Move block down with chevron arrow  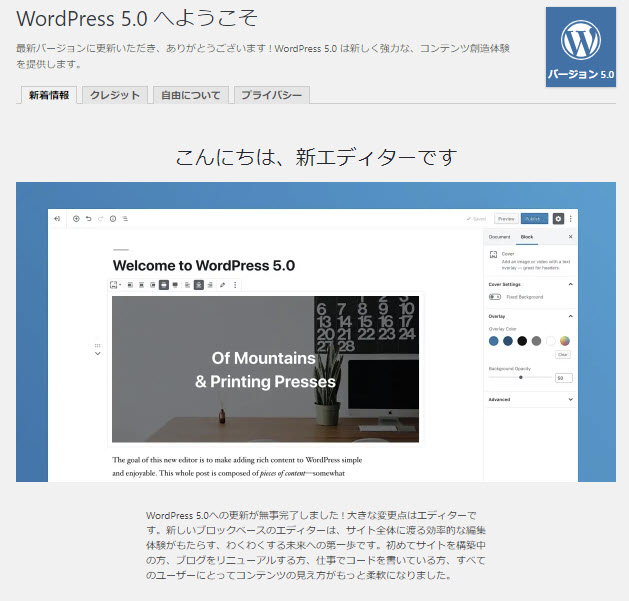(97, 354)
